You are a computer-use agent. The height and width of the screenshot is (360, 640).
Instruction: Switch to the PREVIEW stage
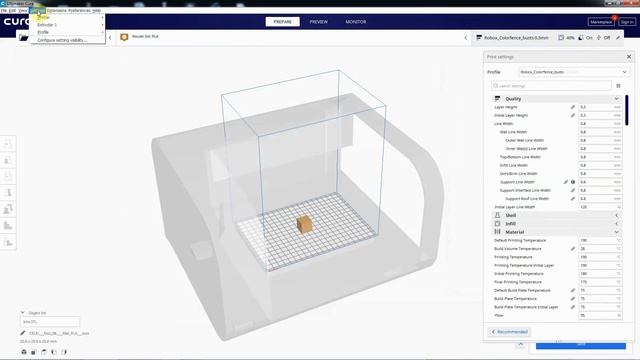(318, 22)
